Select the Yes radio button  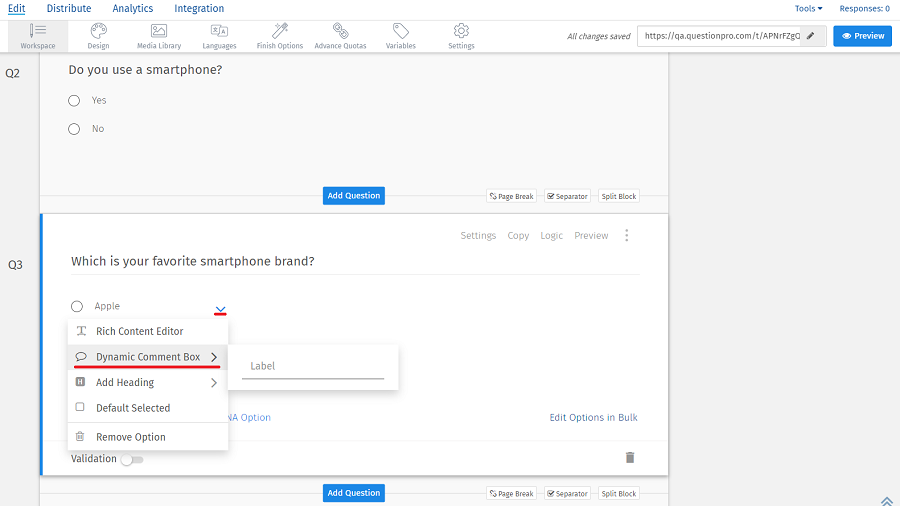coord(74,100)
